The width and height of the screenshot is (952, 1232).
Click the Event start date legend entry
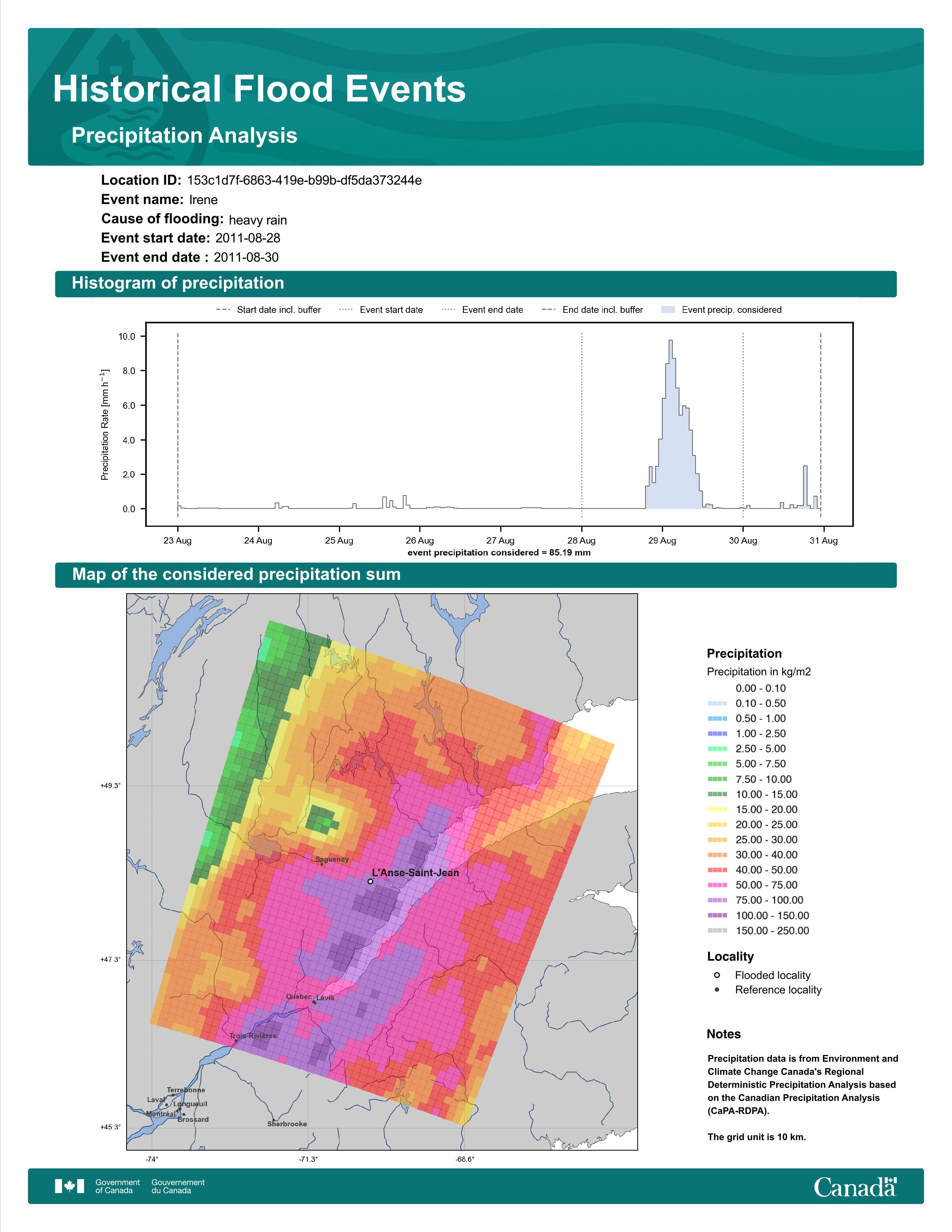tap(381, 310)
